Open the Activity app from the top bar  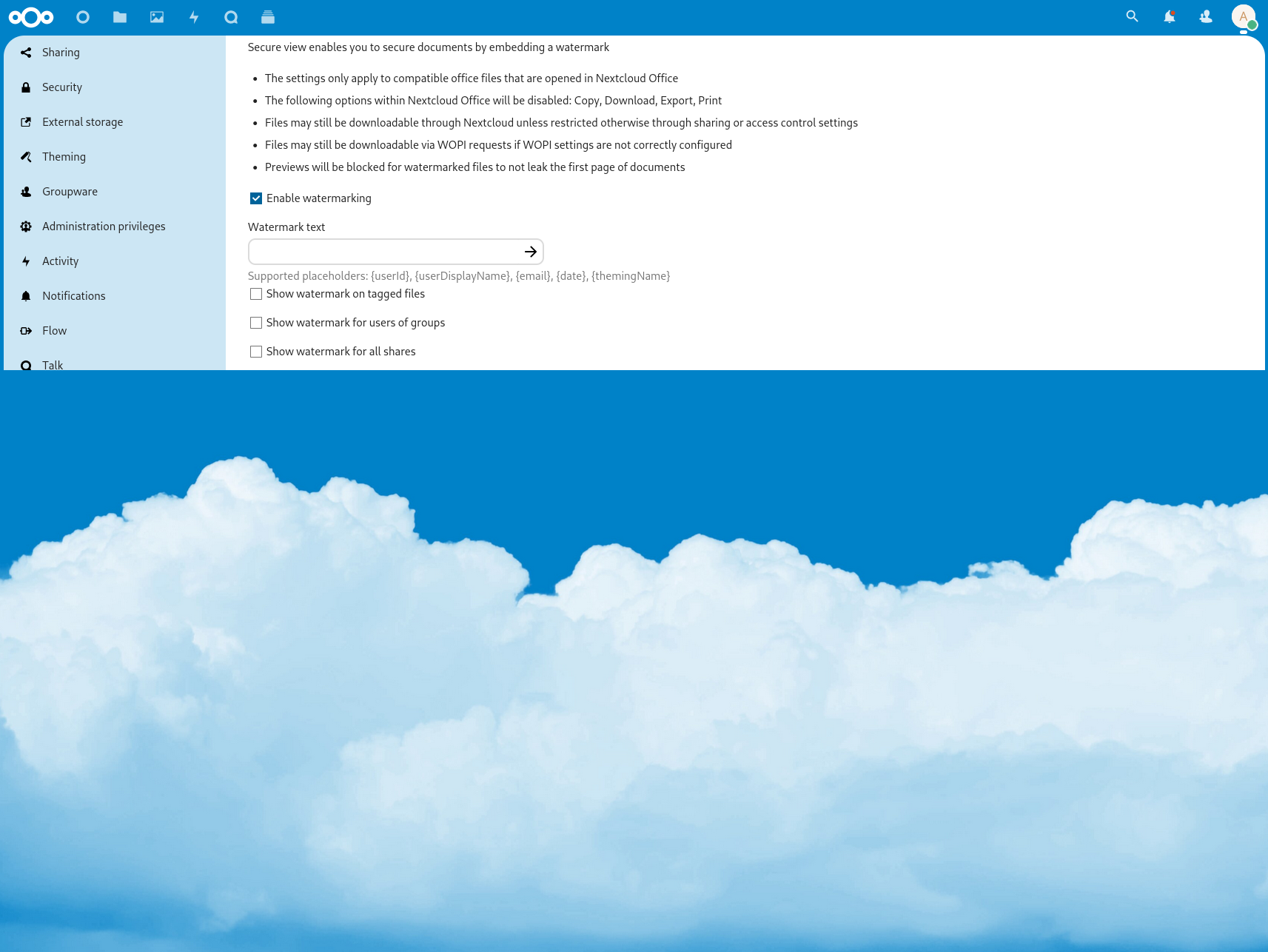click(x=194, y=17)
